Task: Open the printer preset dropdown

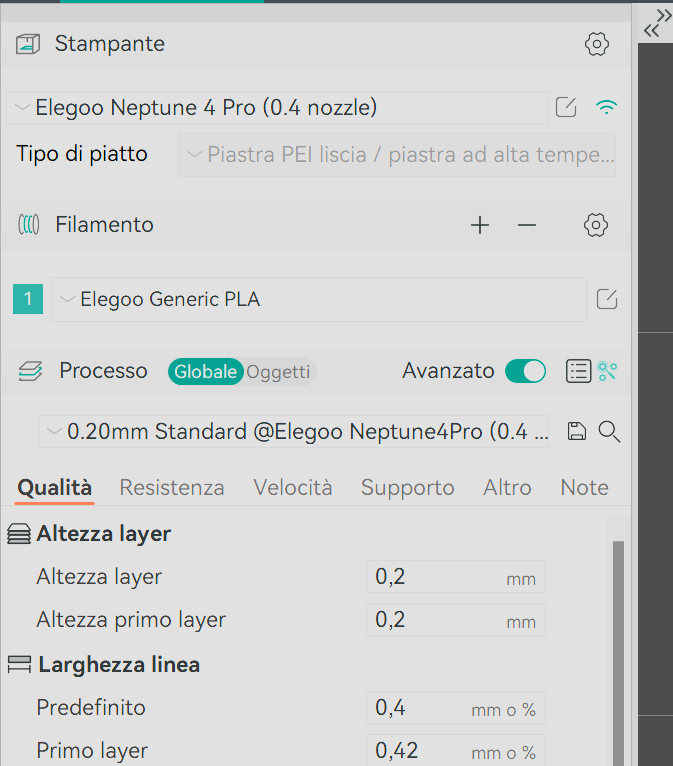Action: click(x=278, y=108)
